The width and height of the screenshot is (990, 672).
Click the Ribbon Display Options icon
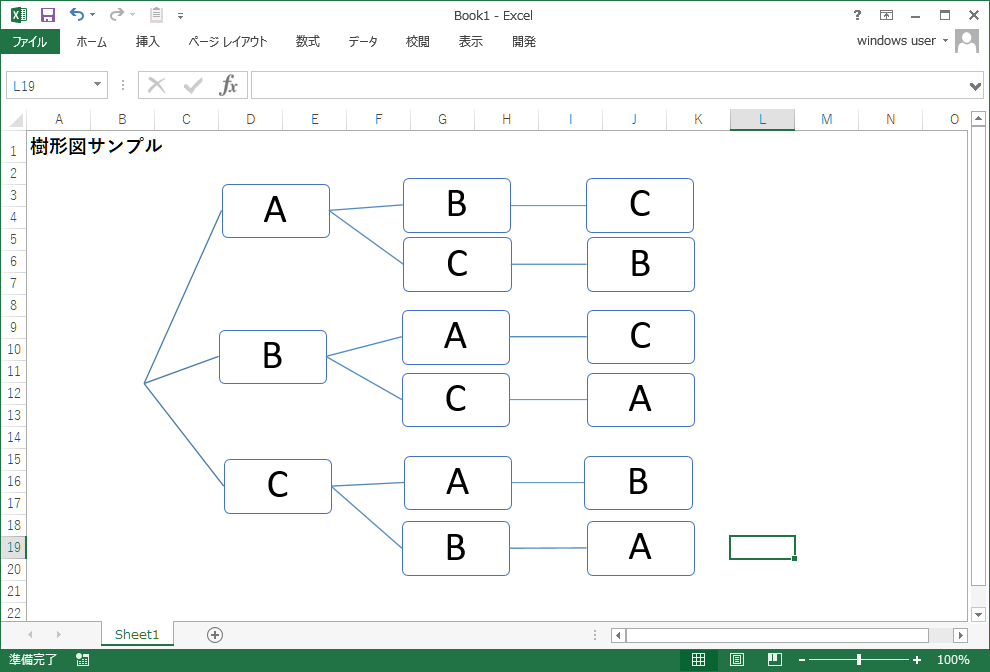[x=886, y=15]
